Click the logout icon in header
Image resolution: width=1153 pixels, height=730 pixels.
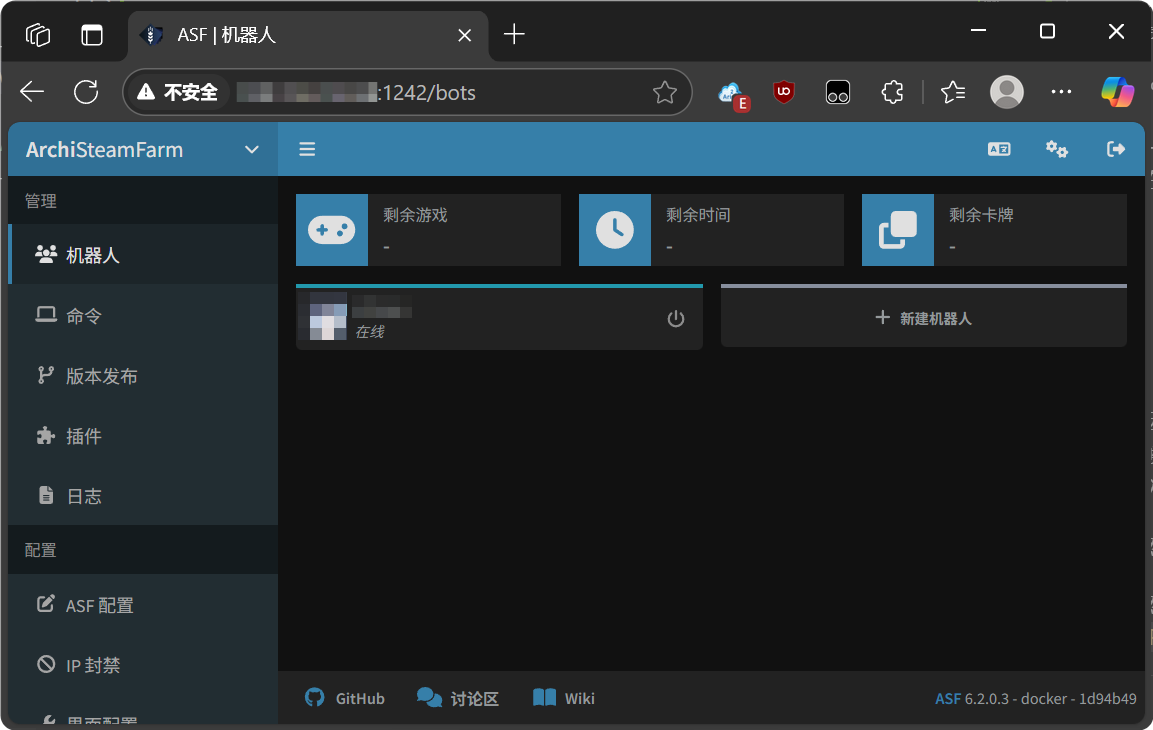tap(1116, 149)
